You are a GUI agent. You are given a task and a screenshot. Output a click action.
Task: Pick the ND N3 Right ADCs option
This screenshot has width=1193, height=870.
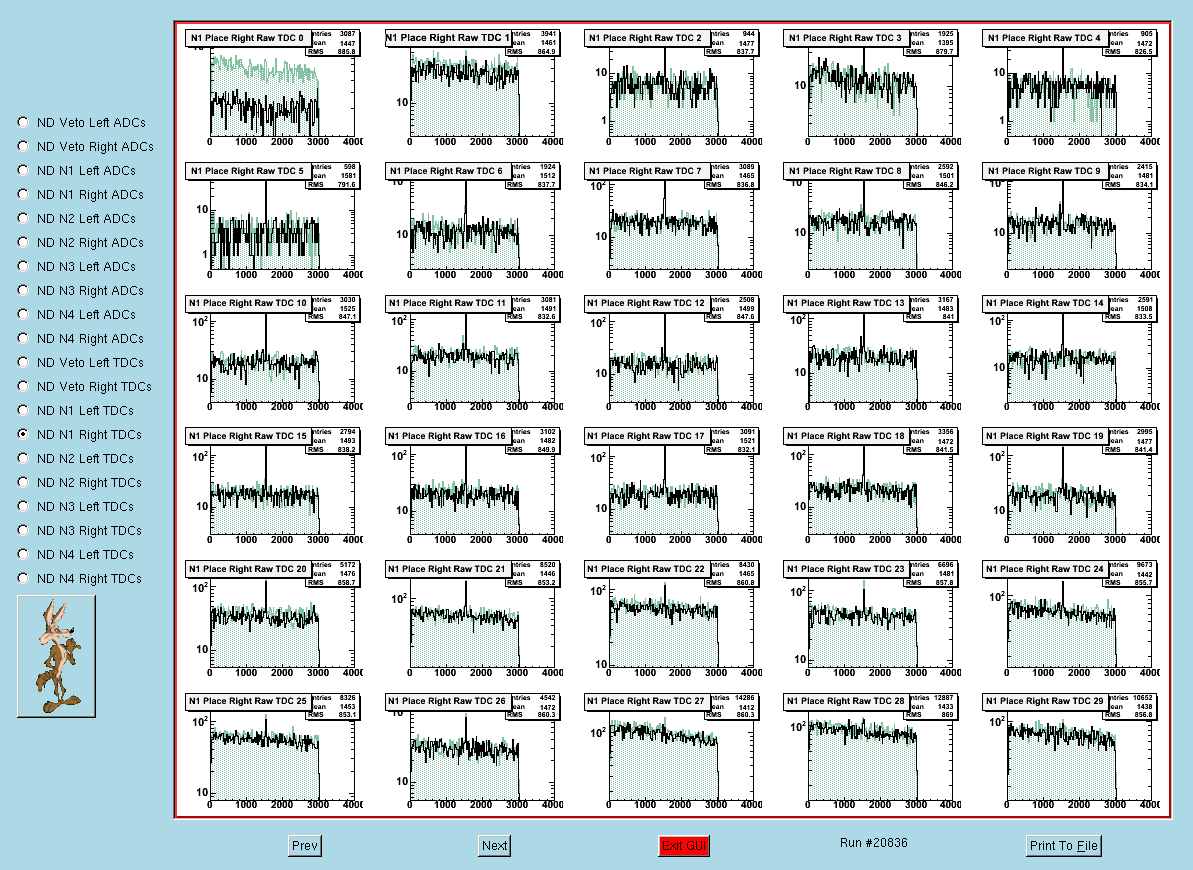pyautogui.click(x=23, y=290)
